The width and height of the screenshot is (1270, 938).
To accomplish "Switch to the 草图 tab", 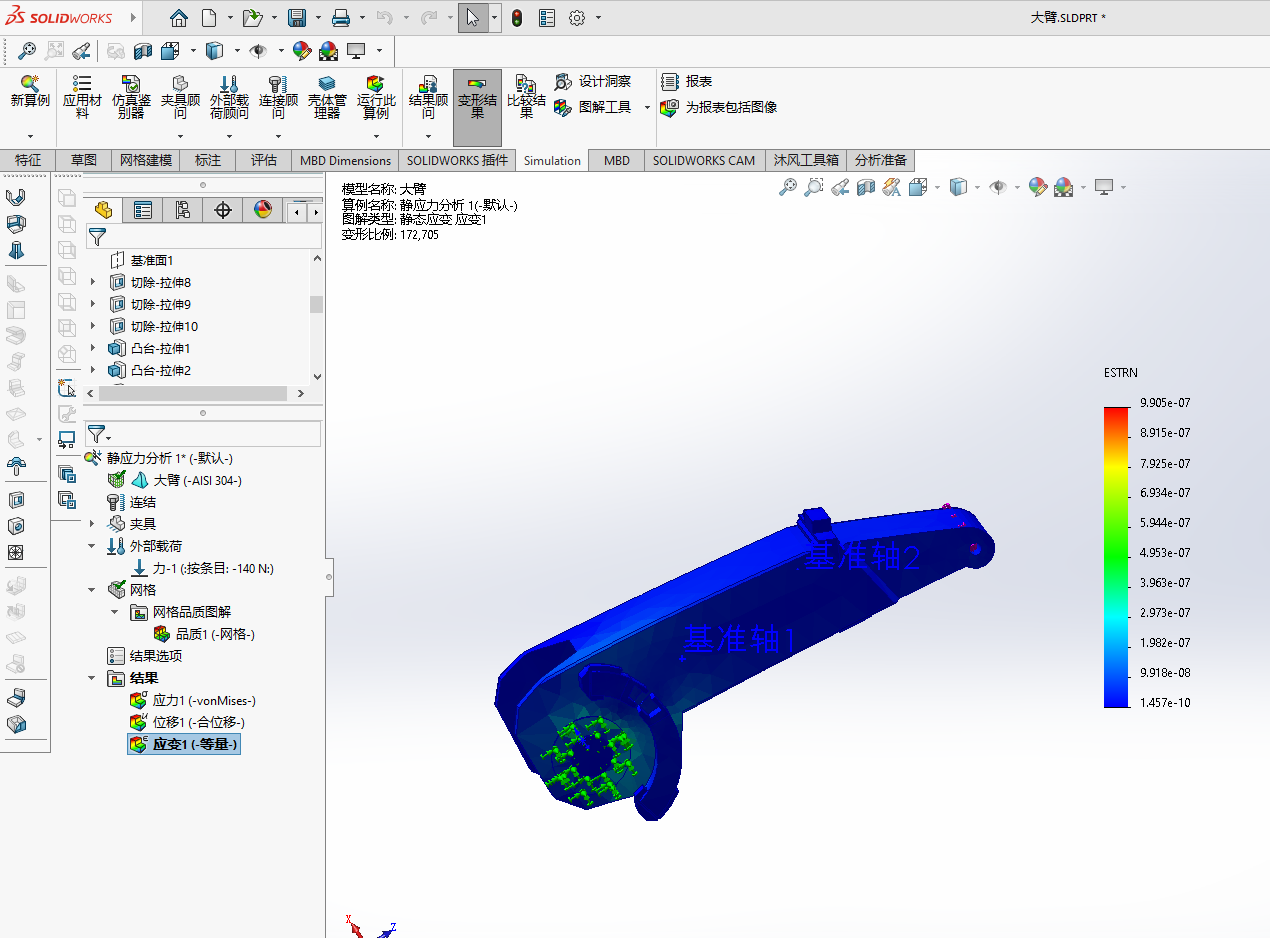I will point(84,160).
